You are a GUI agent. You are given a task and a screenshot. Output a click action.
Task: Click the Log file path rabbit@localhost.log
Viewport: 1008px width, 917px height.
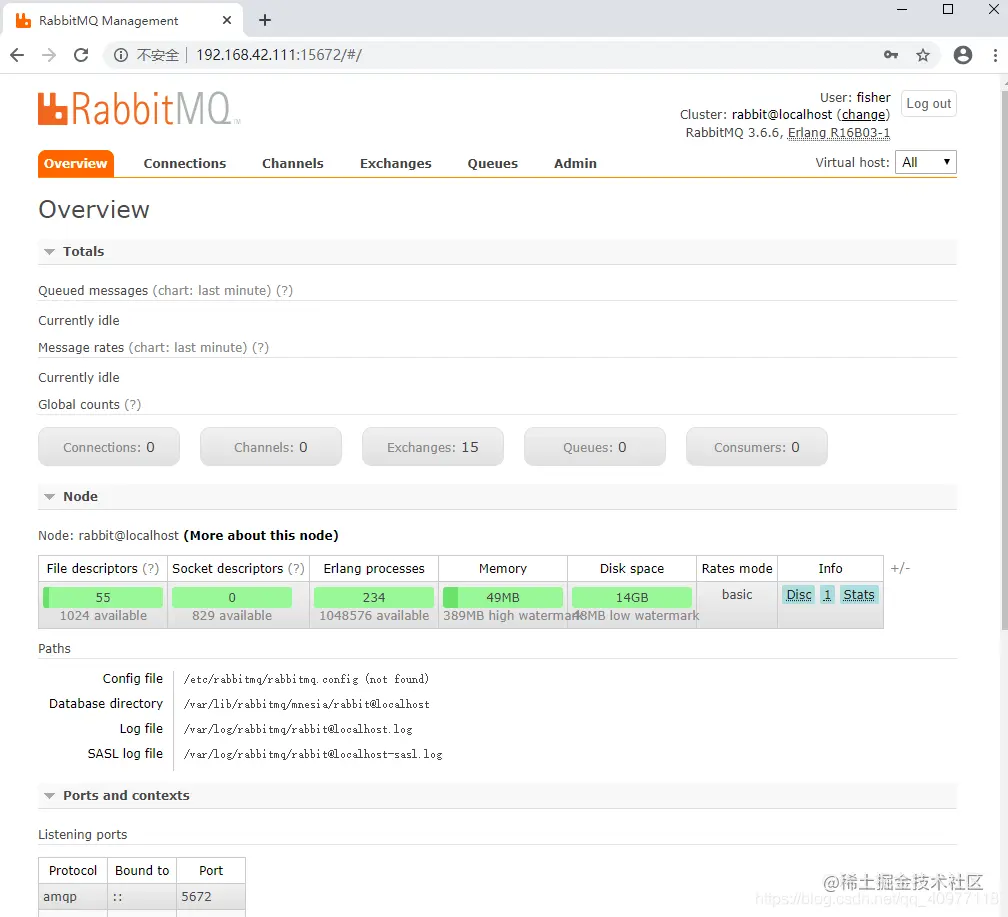coord(298,729)
